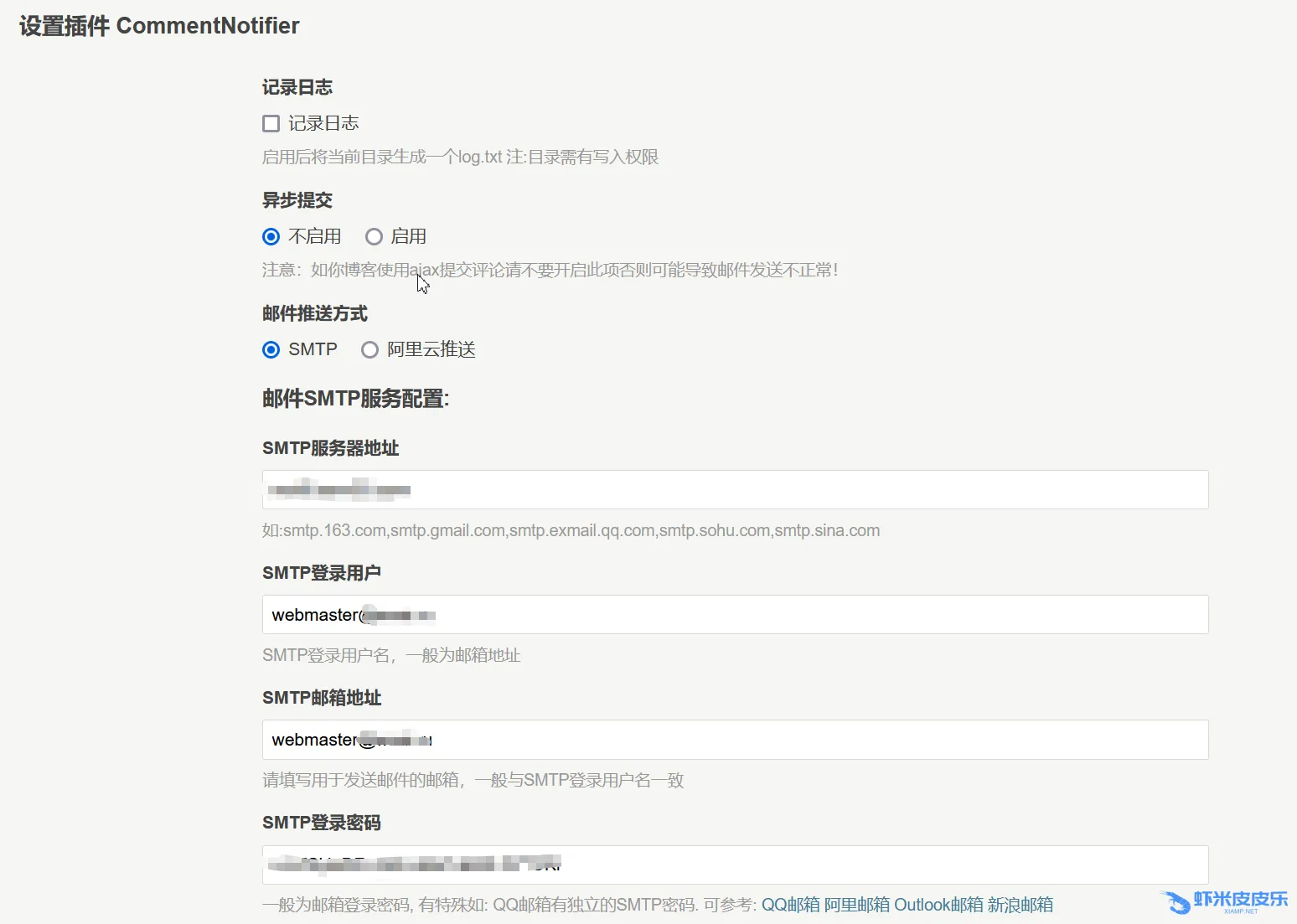Viewport: 1297px width, 924px height.
Task: Open the QQ邮箱 reference link
Action: (x=790, y=905)
